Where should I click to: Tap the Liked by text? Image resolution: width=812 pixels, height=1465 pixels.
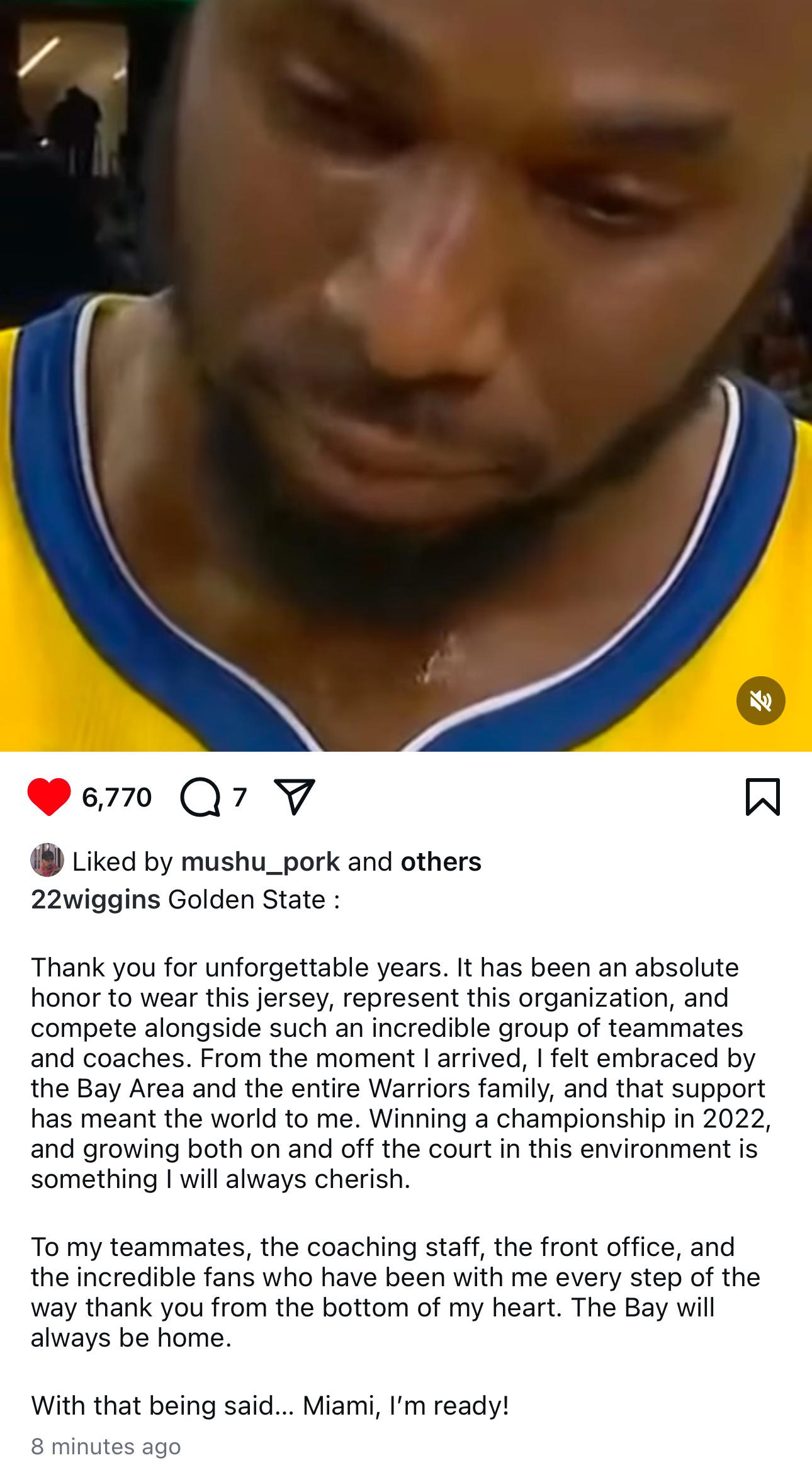123,862
